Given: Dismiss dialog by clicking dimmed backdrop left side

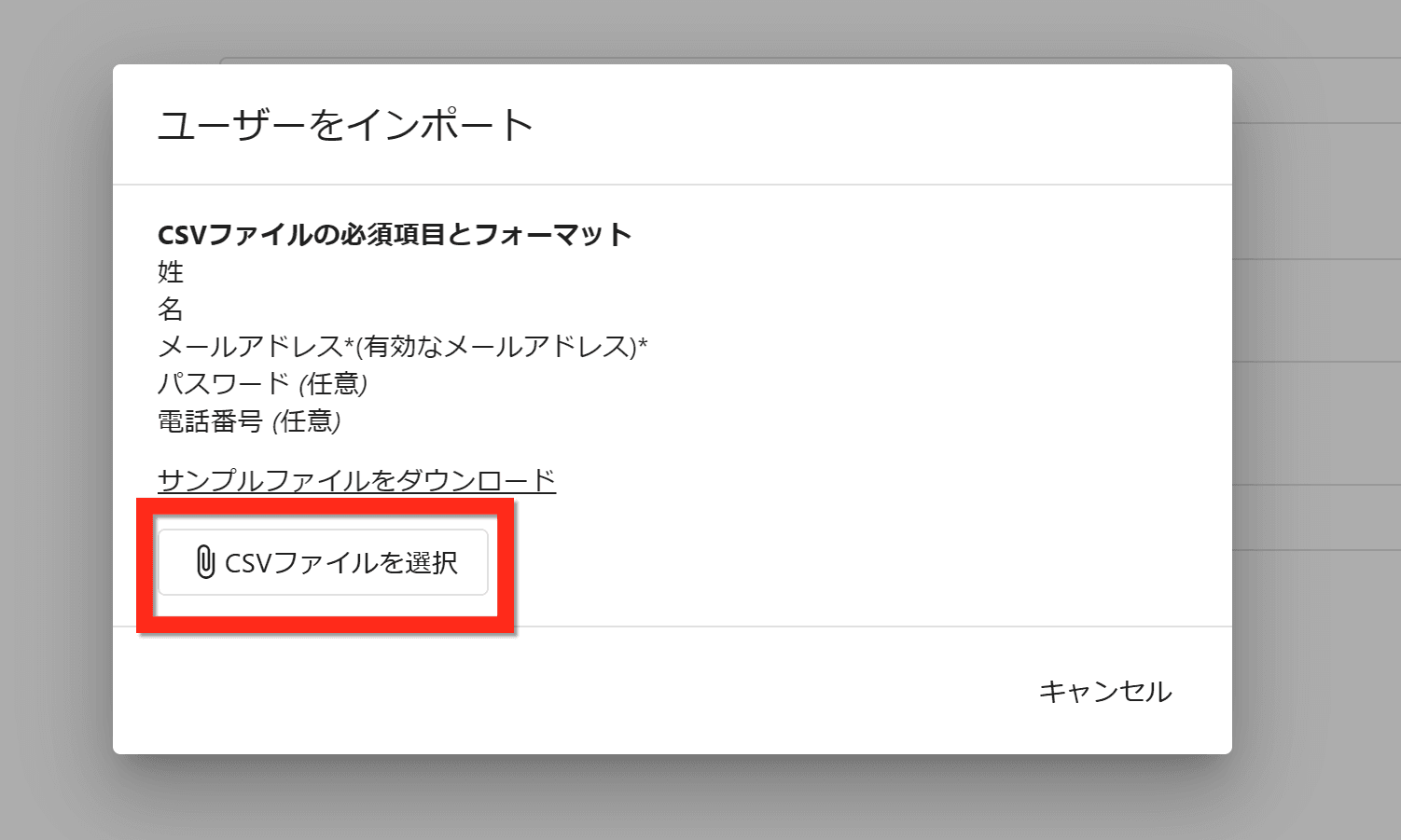Looking at the screenshot, I should pyautogui.click(x=56, y=420).
